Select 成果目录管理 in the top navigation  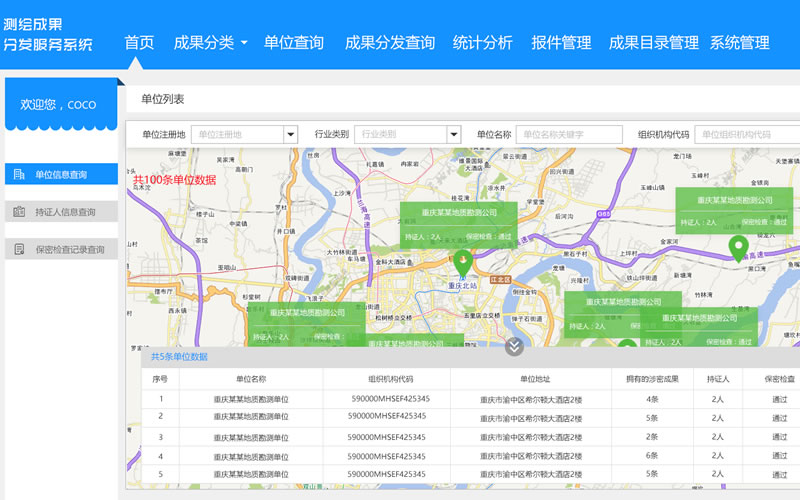point(653,43)
